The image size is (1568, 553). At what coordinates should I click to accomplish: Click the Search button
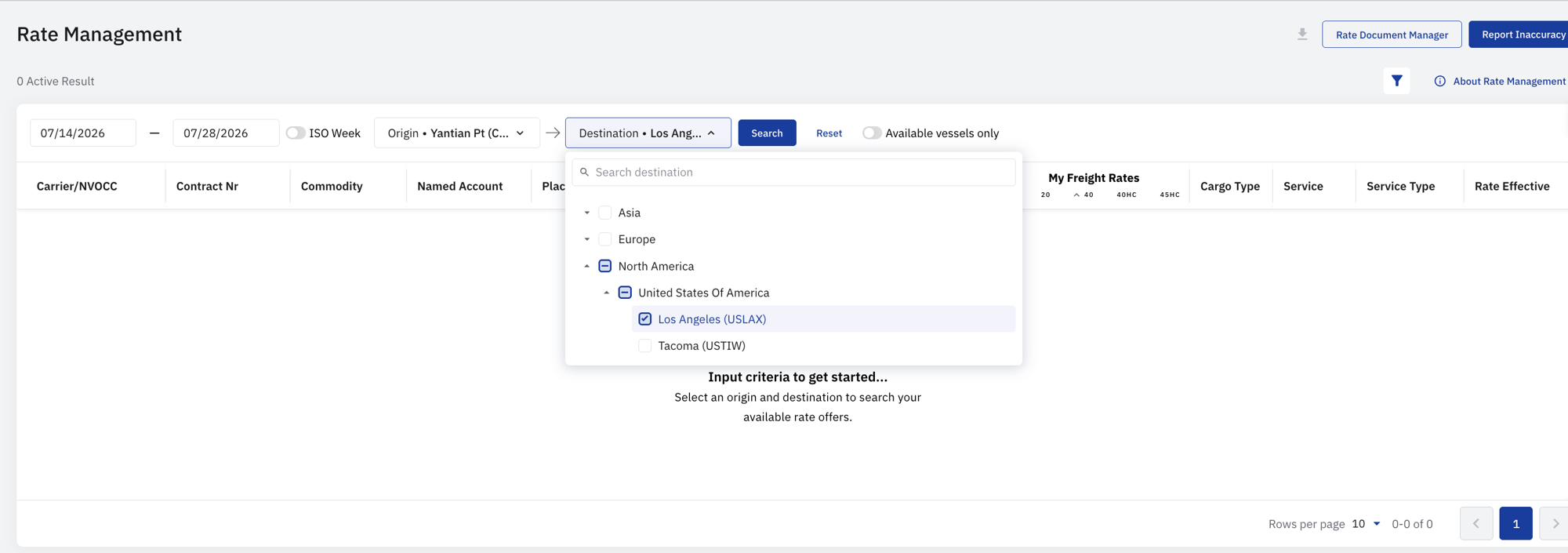tap(767, 133)
